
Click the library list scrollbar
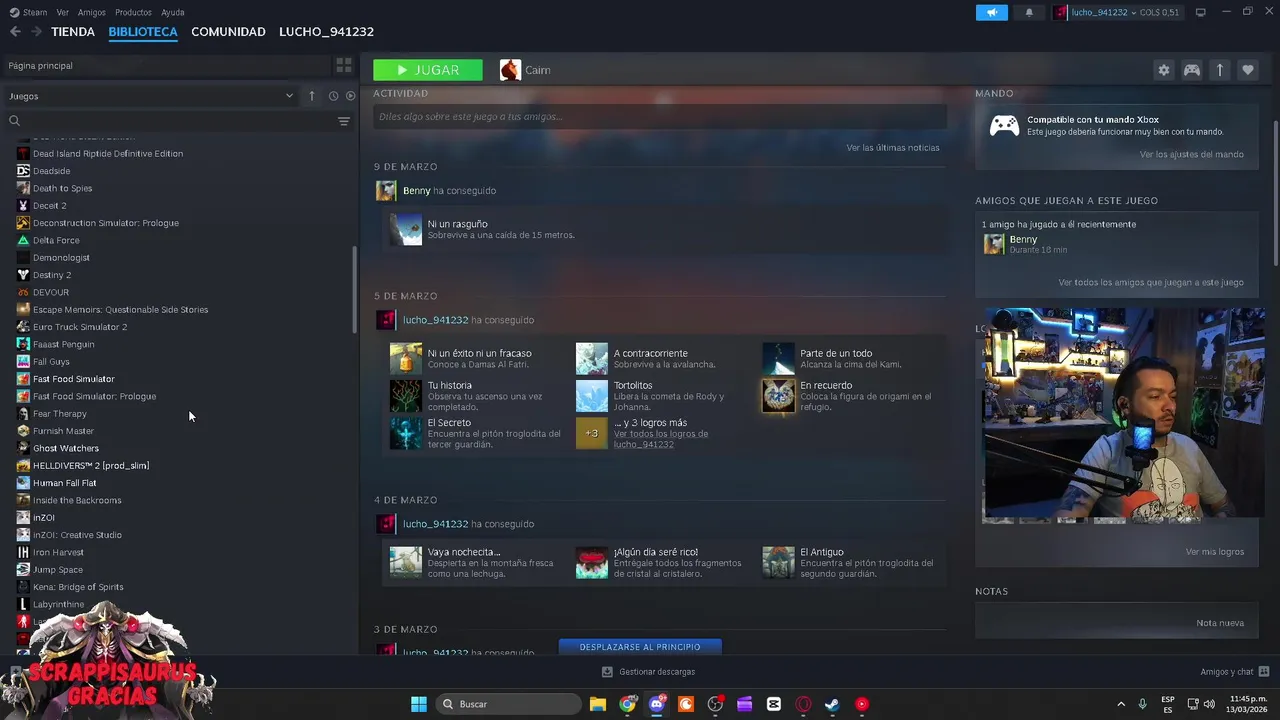354,290
